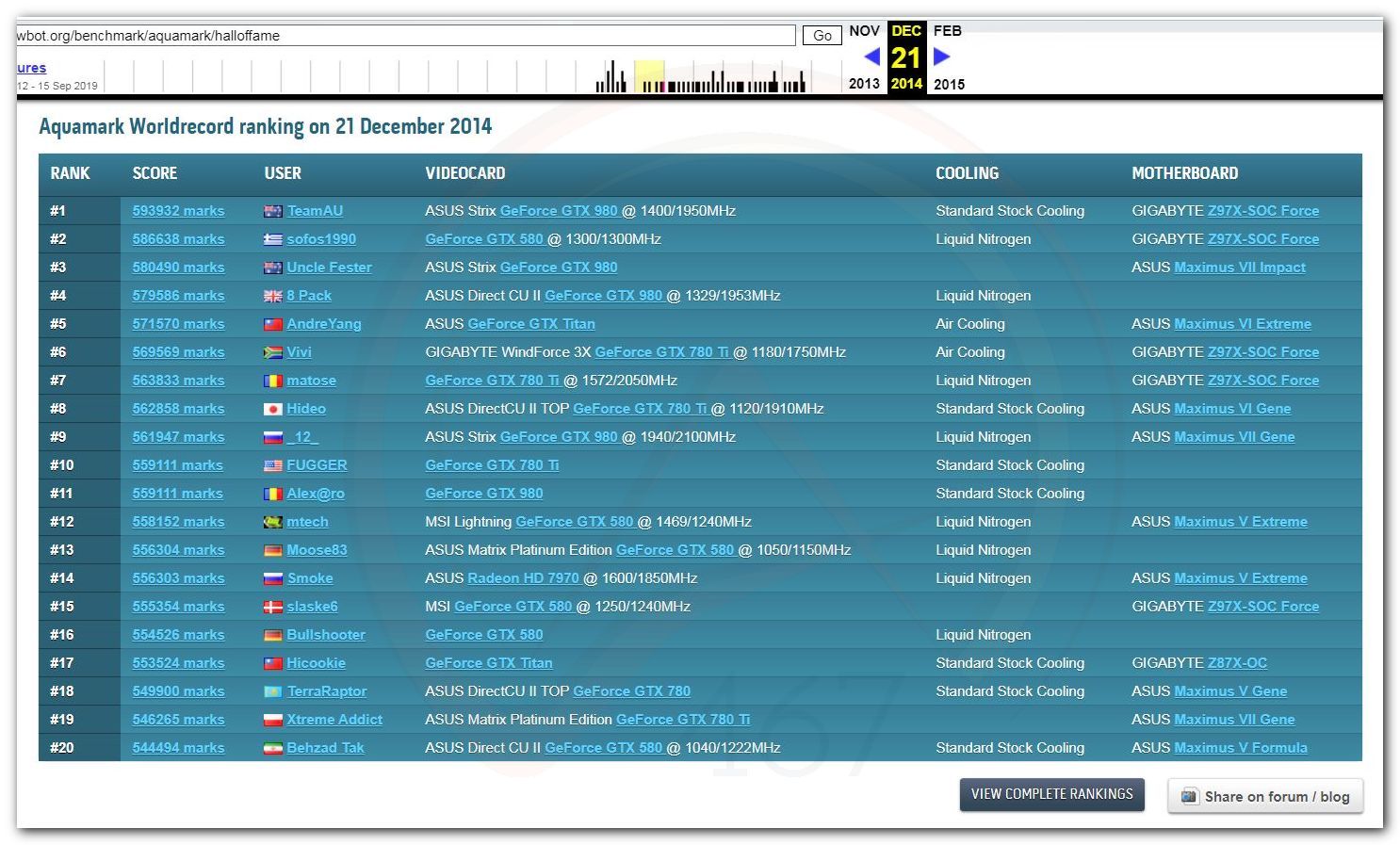Open user profile link for 8 Pack
The image size is (1400, 845).
(309, 296)
